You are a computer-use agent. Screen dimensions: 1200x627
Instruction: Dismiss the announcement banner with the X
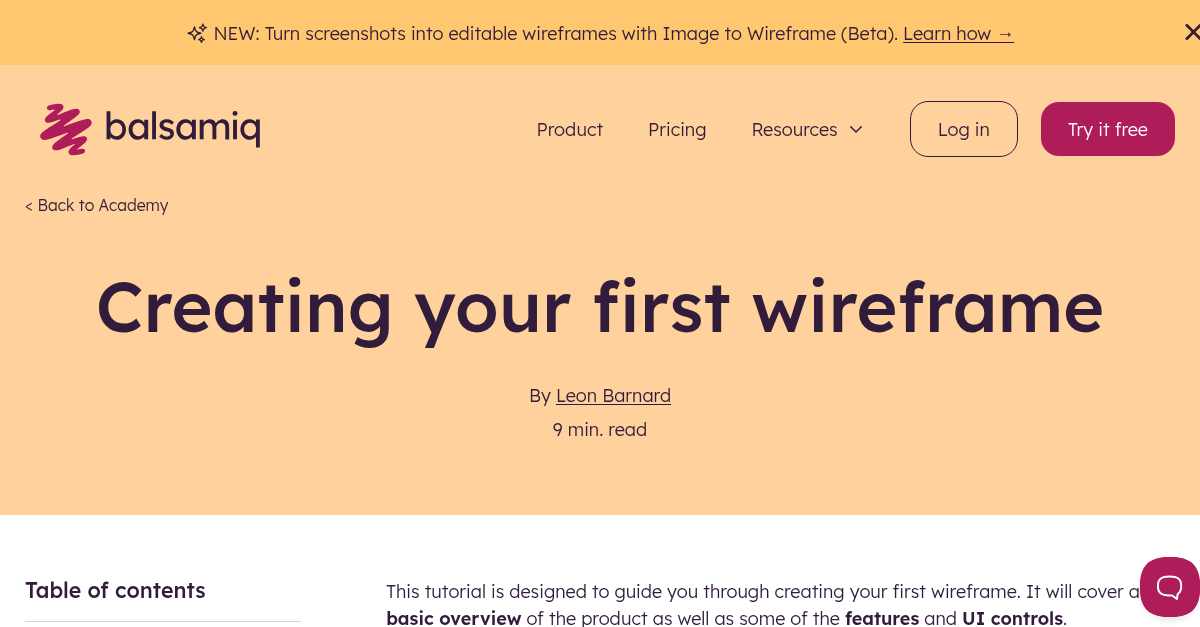point(1191,32)
